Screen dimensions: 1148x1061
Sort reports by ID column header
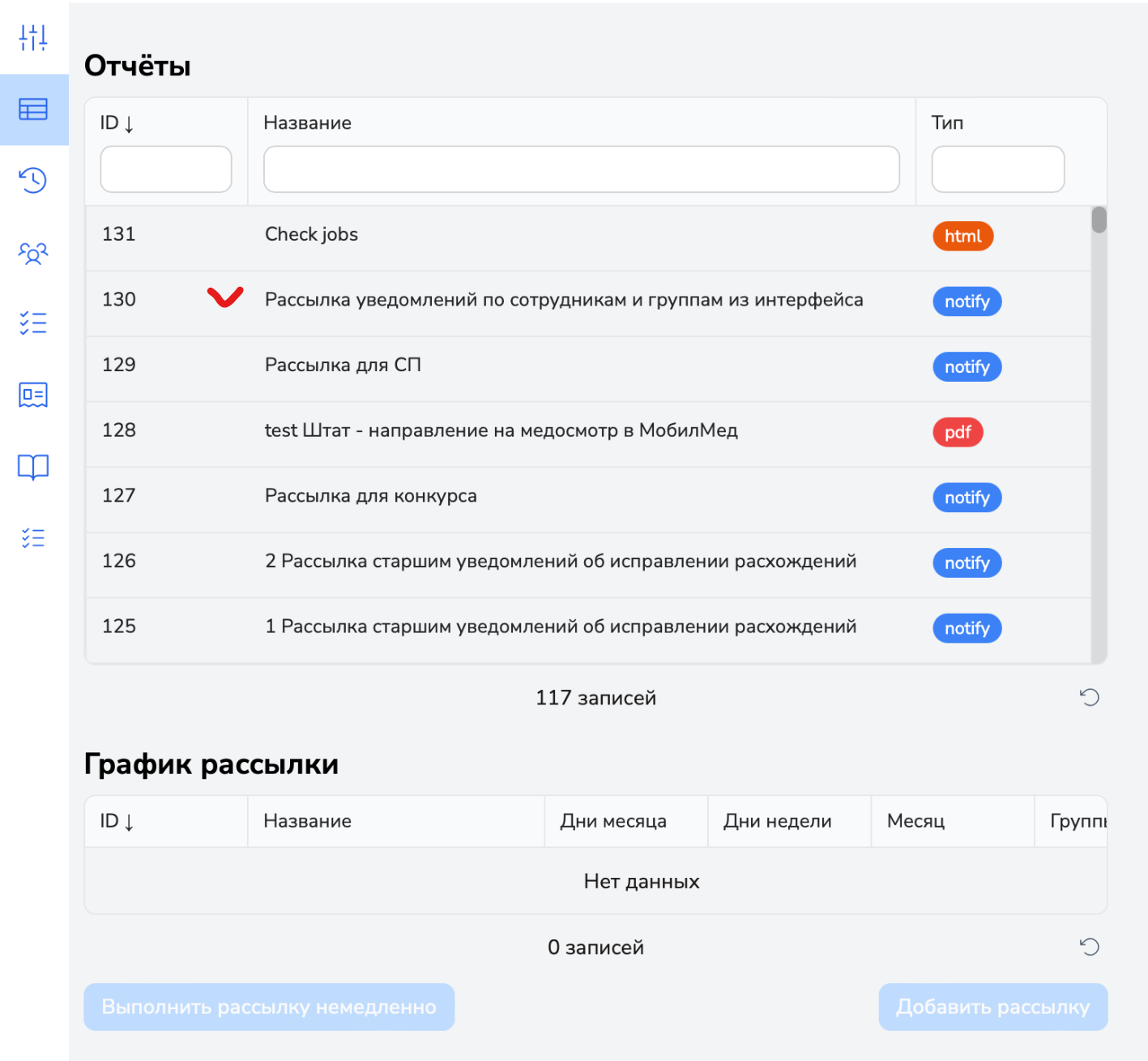pyautogui.click(x=117, y=123)
